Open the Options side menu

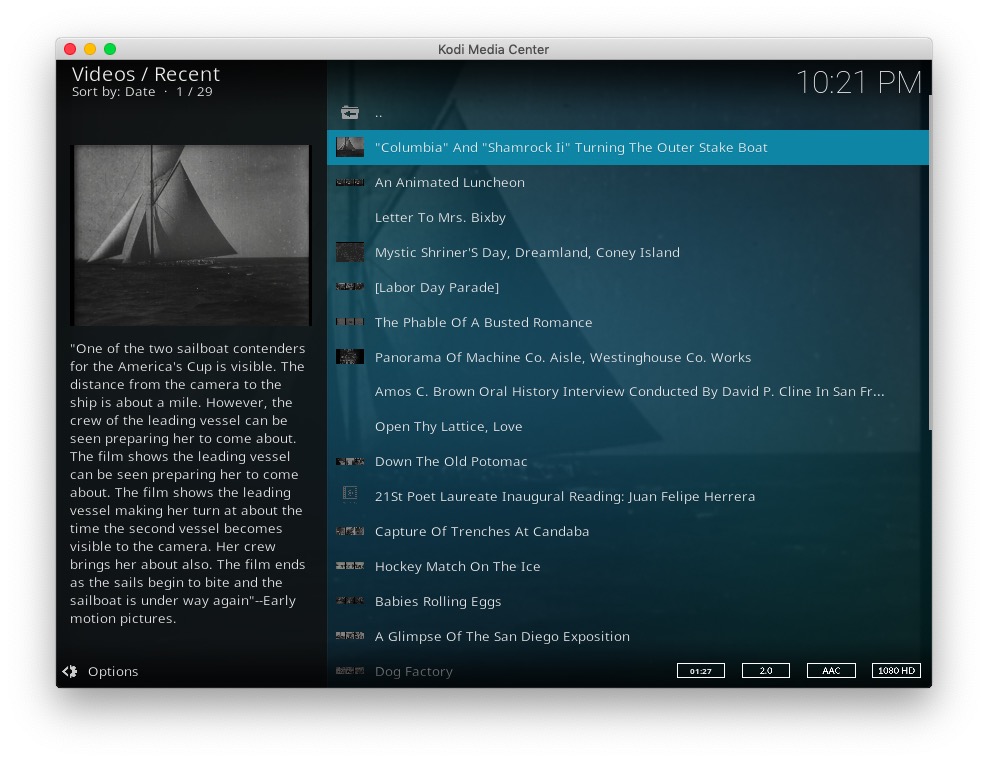point(112,672)
